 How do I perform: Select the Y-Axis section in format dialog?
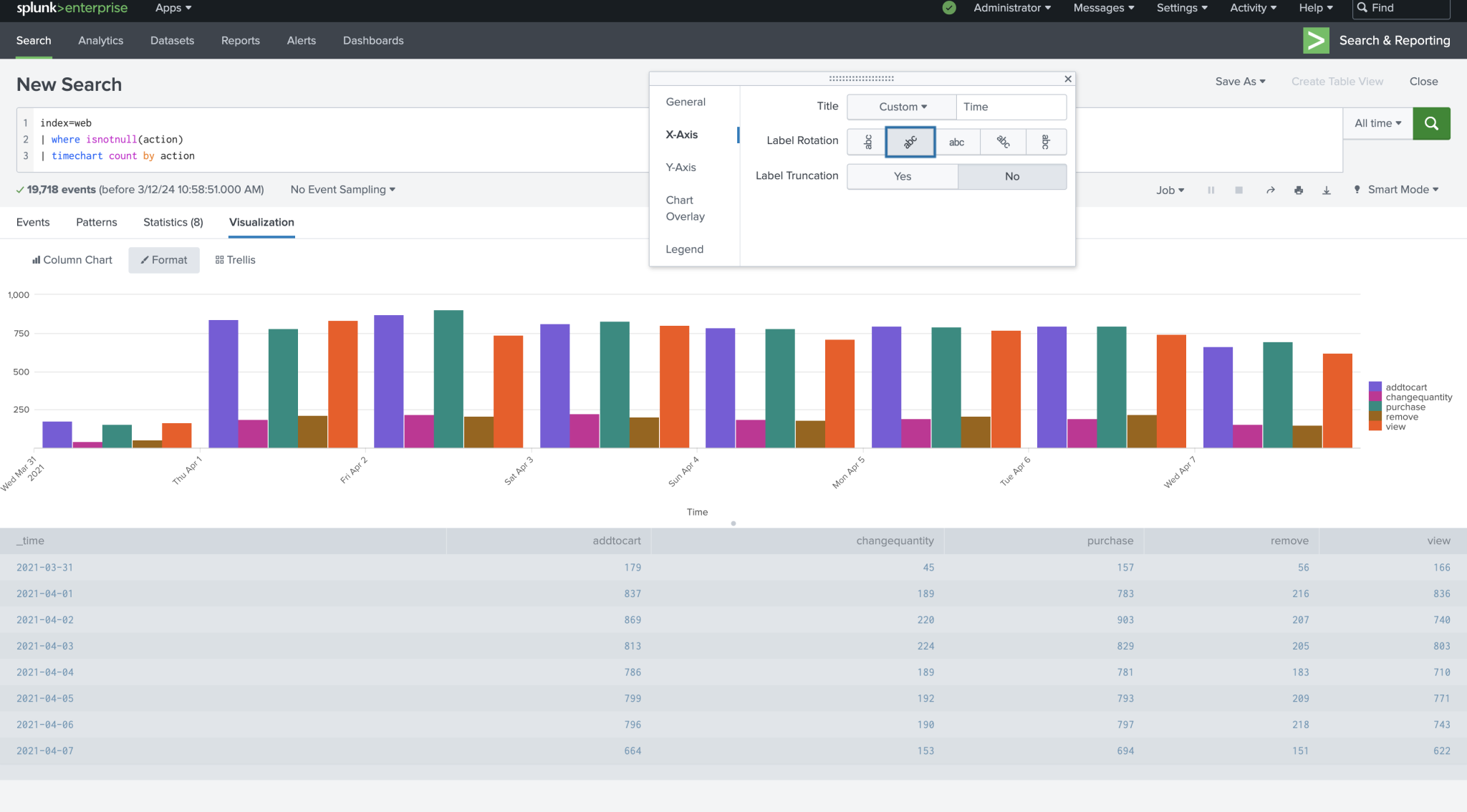click(681, 167)
